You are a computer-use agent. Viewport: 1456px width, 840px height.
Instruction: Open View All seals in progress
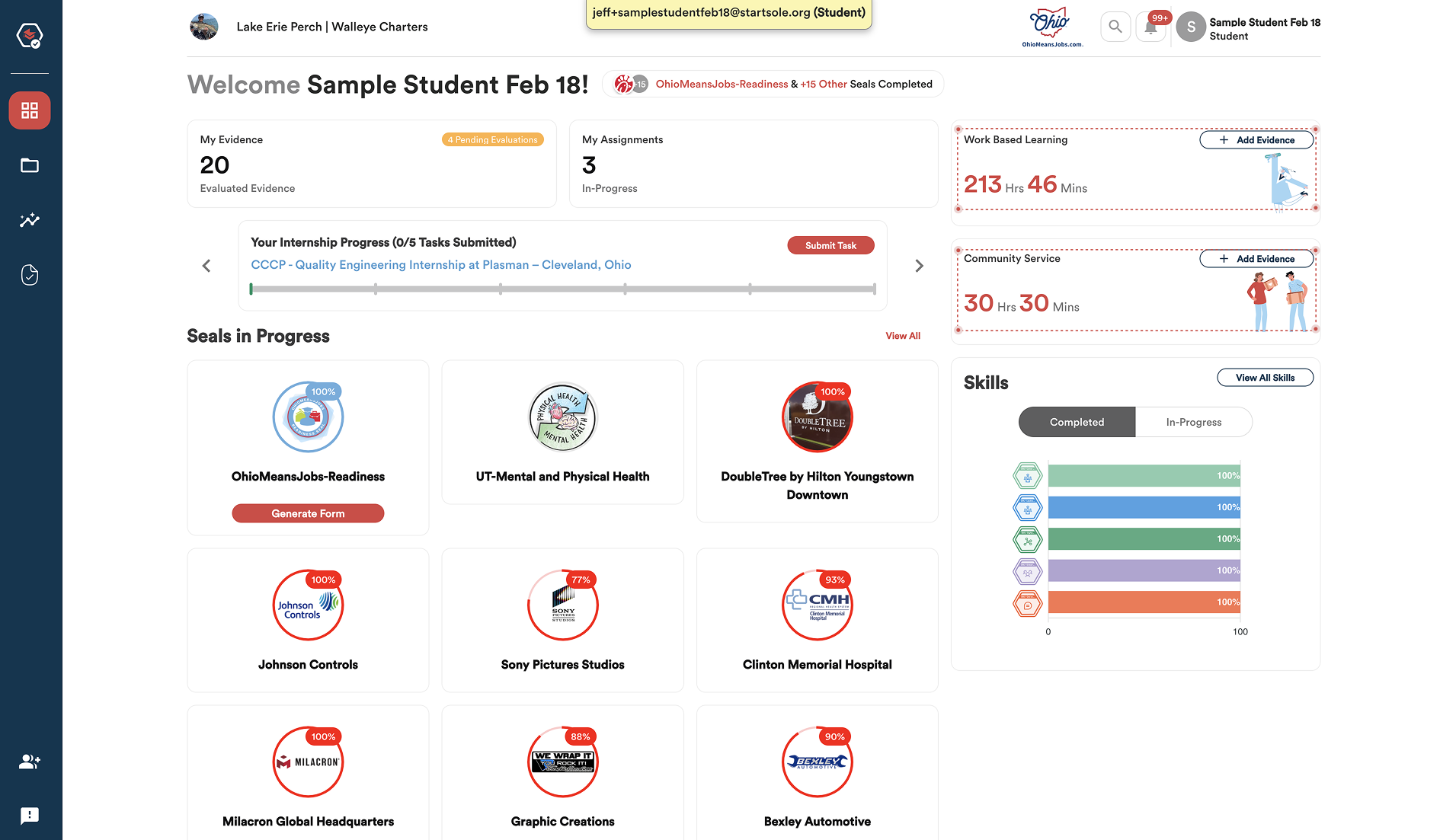click(x=903, y=336)
